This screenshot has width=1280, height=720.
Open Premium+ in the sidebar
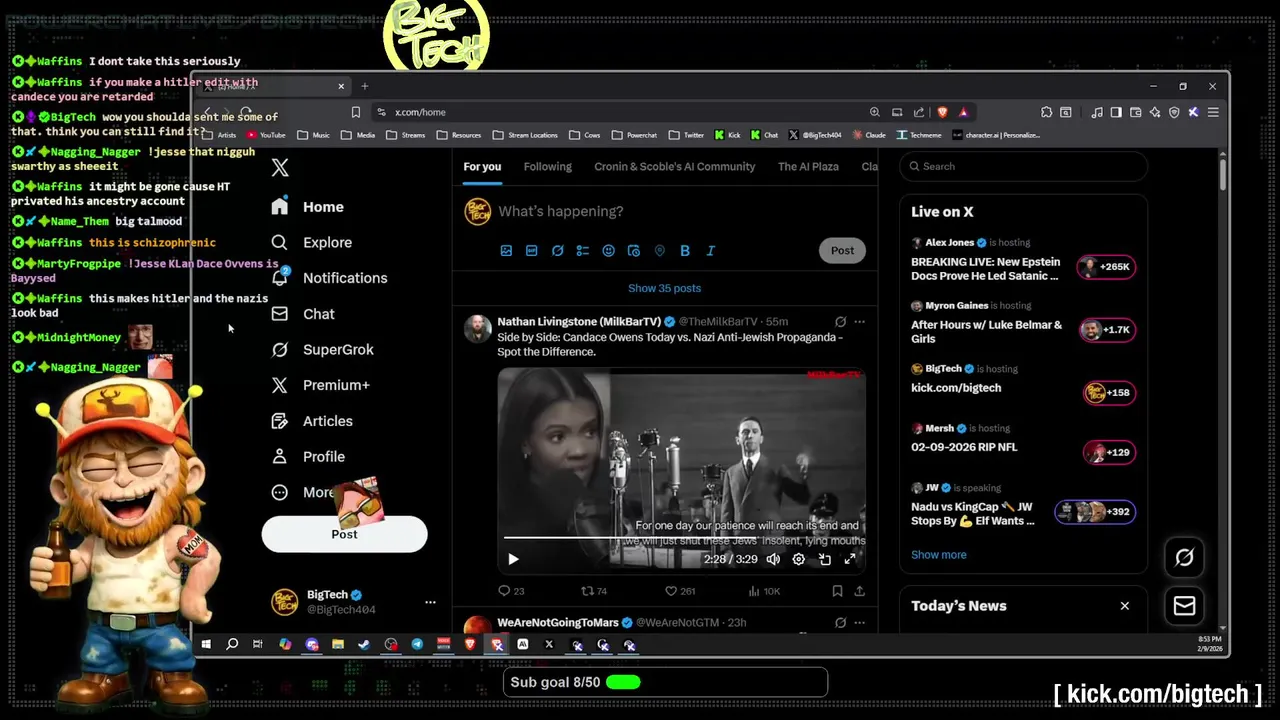[x=321, y=385]
